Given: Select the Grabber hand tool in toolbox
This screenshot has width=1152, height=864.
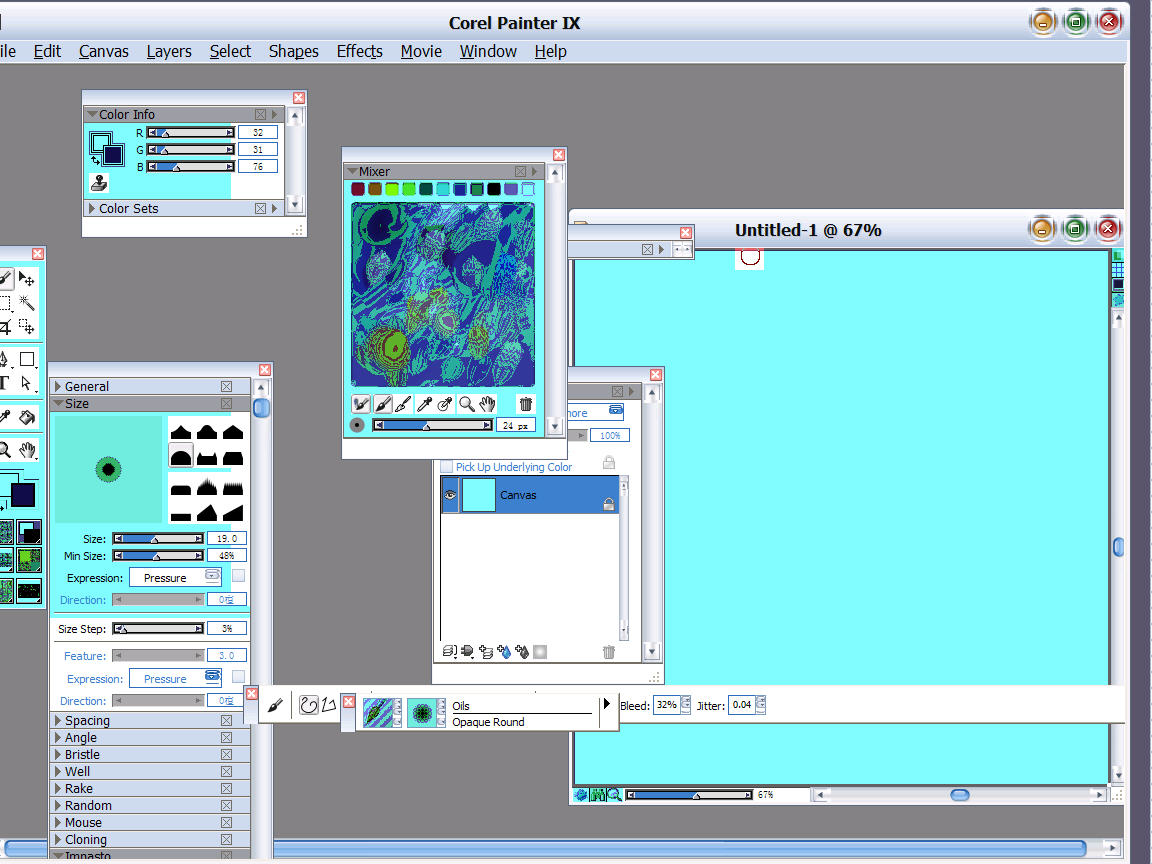Looking at the screenshot, I should click(x=26, y=450).
